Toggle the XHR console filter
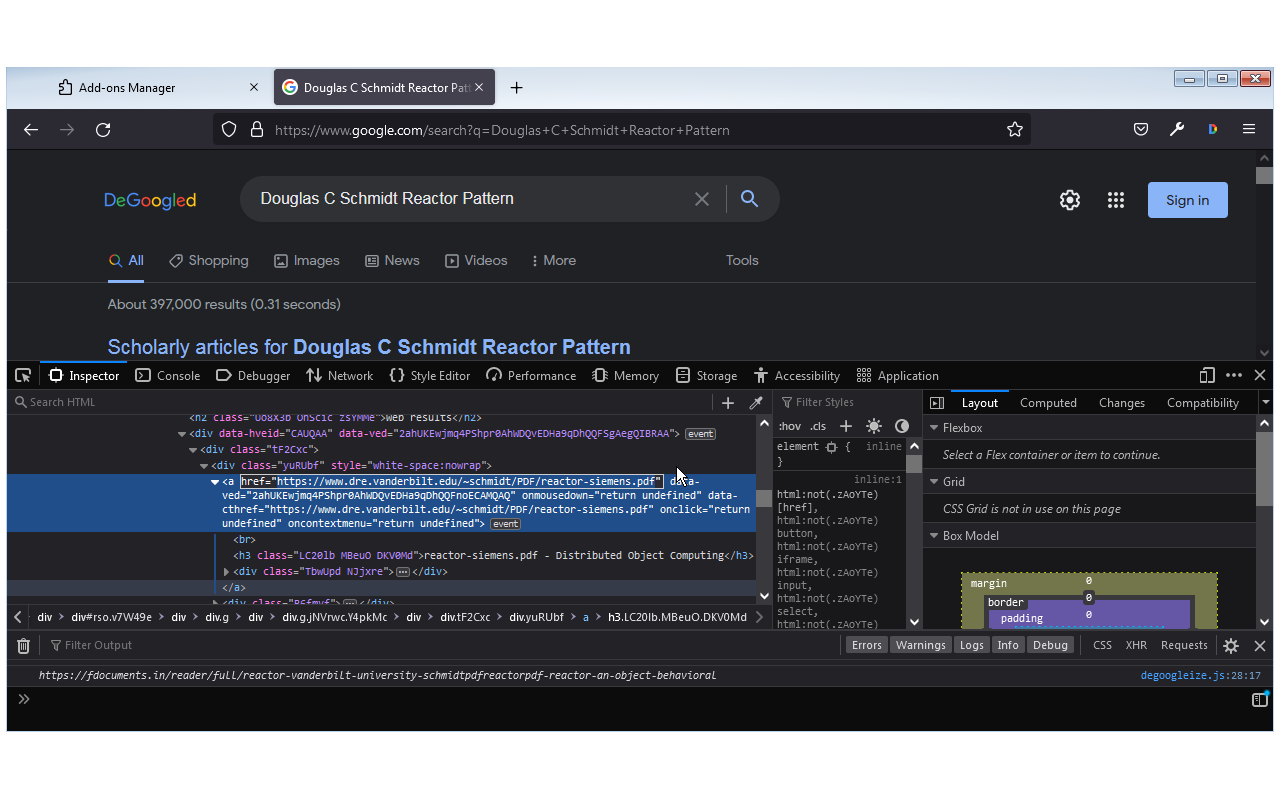1280x800 pixels. coord(1136,645)
